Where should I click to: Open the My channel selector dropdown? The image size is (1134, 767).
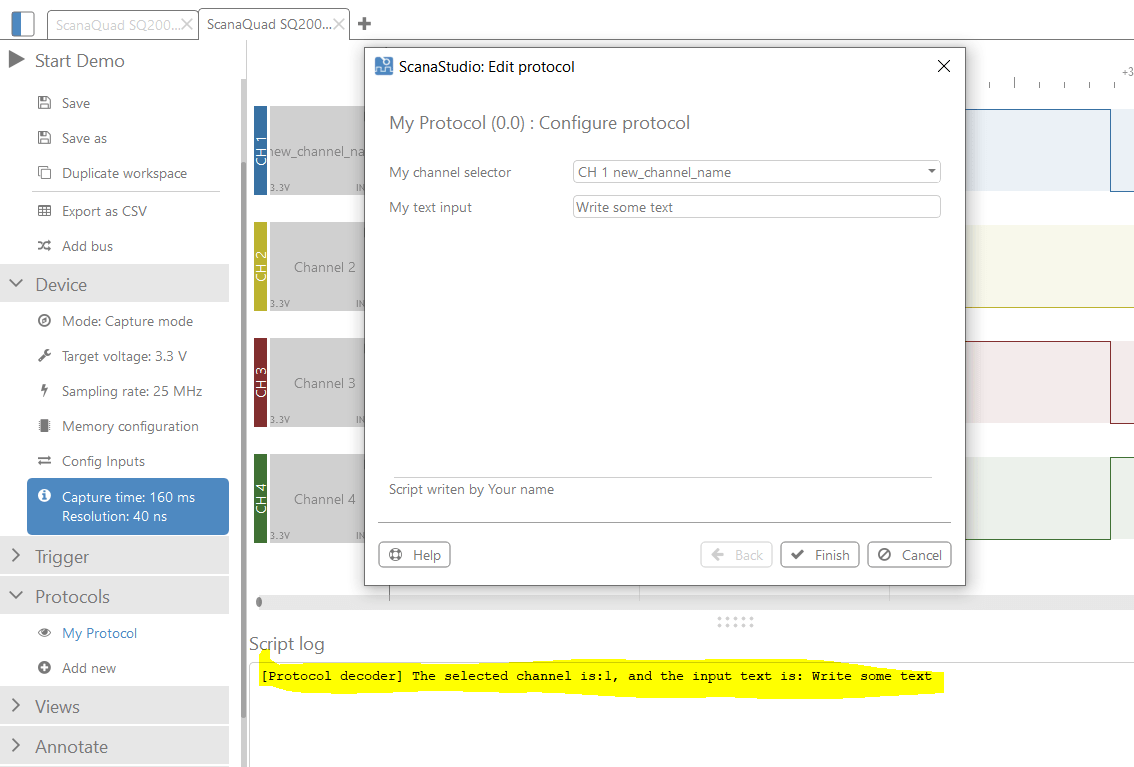pyautogui.click(x=756, y=171)
